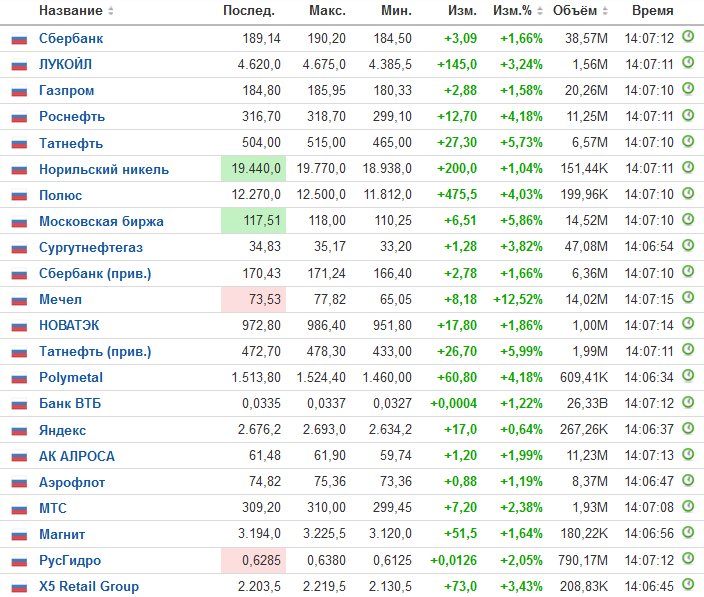The image size is (704, 597).
Task: Open the Роснефть stock link
Action: [x=72, y=117]
